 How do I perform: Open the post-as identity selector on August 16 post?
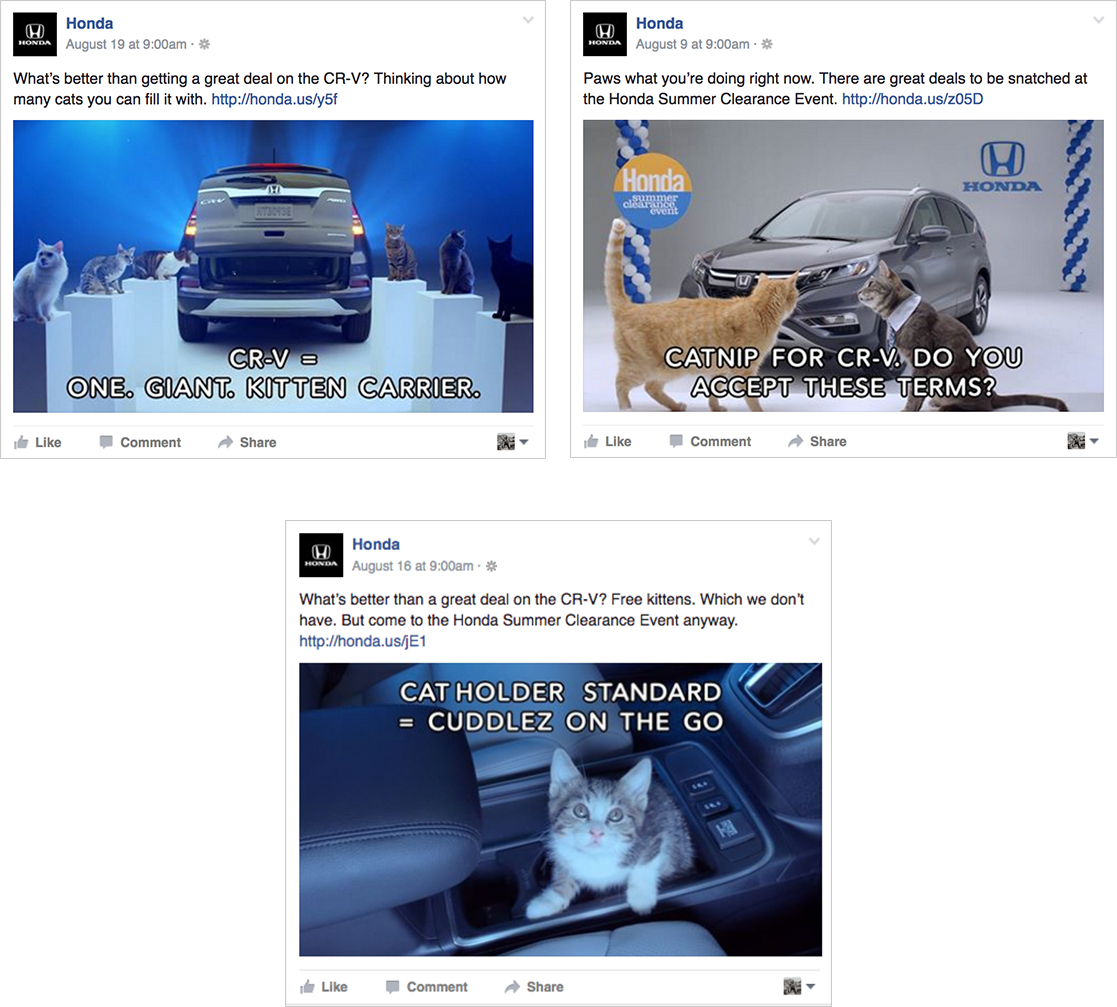point(799,986)
